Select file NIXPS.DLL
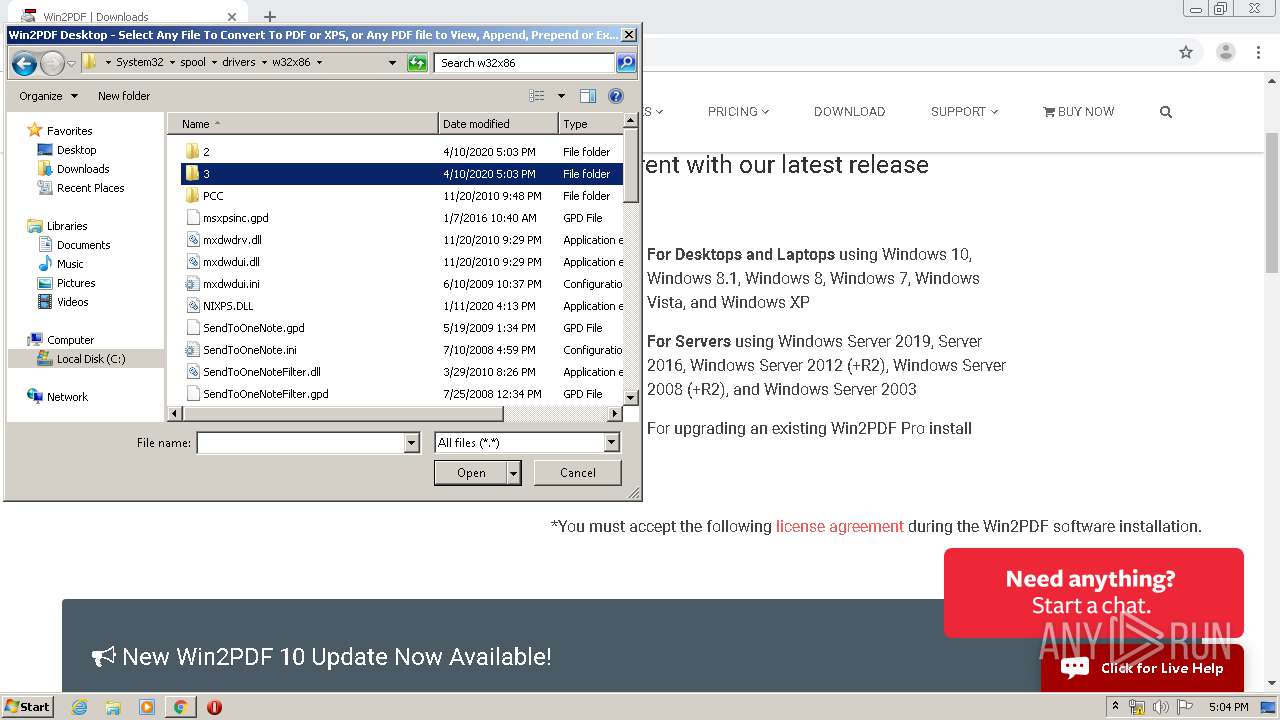 tap(402, 306)
